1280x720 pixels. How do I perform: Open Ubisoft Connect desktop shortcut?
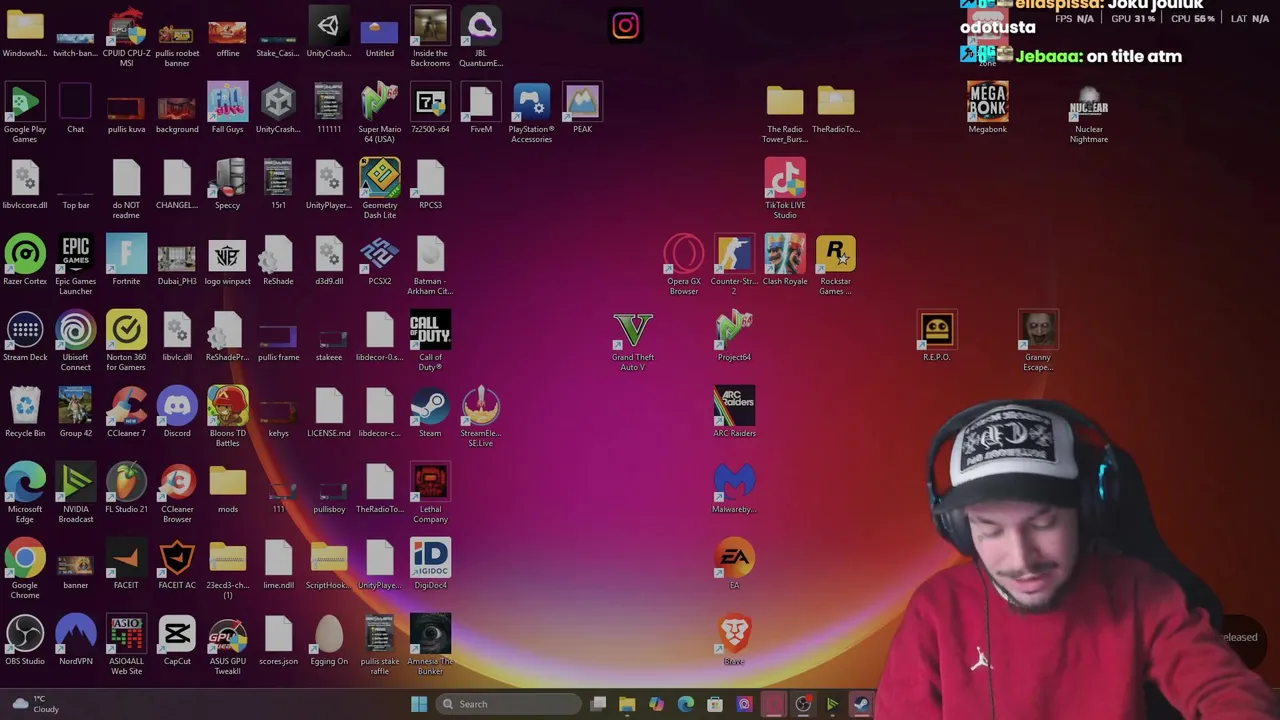click(x=75, y=341)
